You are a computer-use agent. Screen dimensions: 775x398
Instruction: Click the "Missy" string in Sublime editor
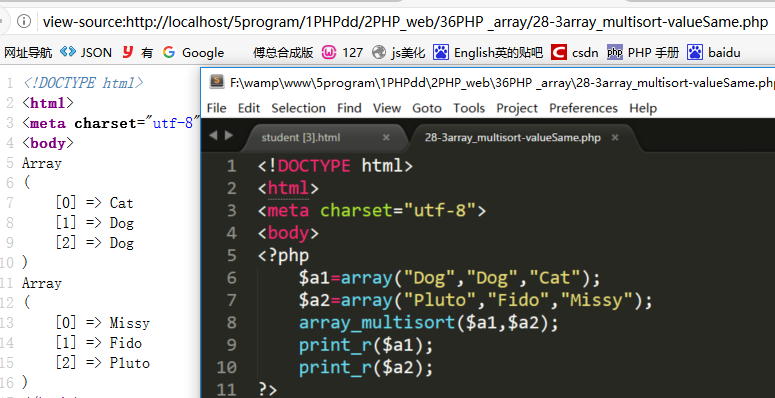tap(601, 300)
